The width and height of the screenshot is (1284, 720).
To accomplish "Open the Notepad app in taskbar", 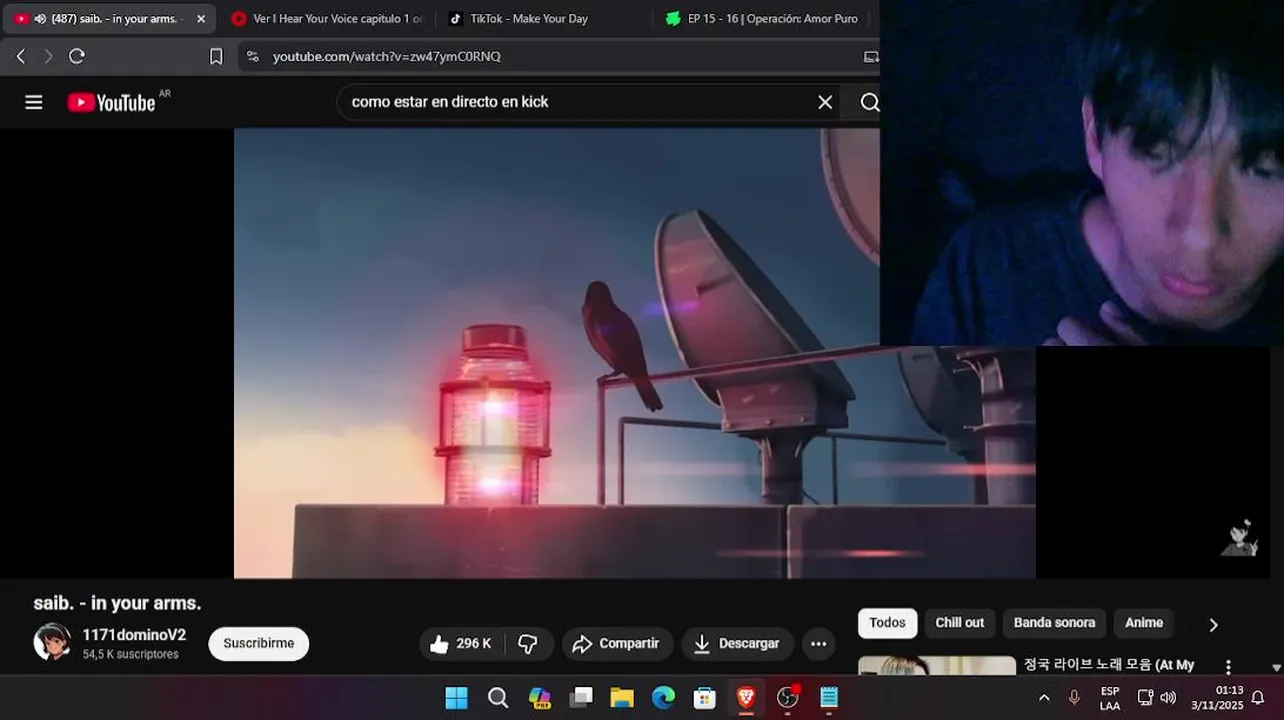I will [829, 698].
